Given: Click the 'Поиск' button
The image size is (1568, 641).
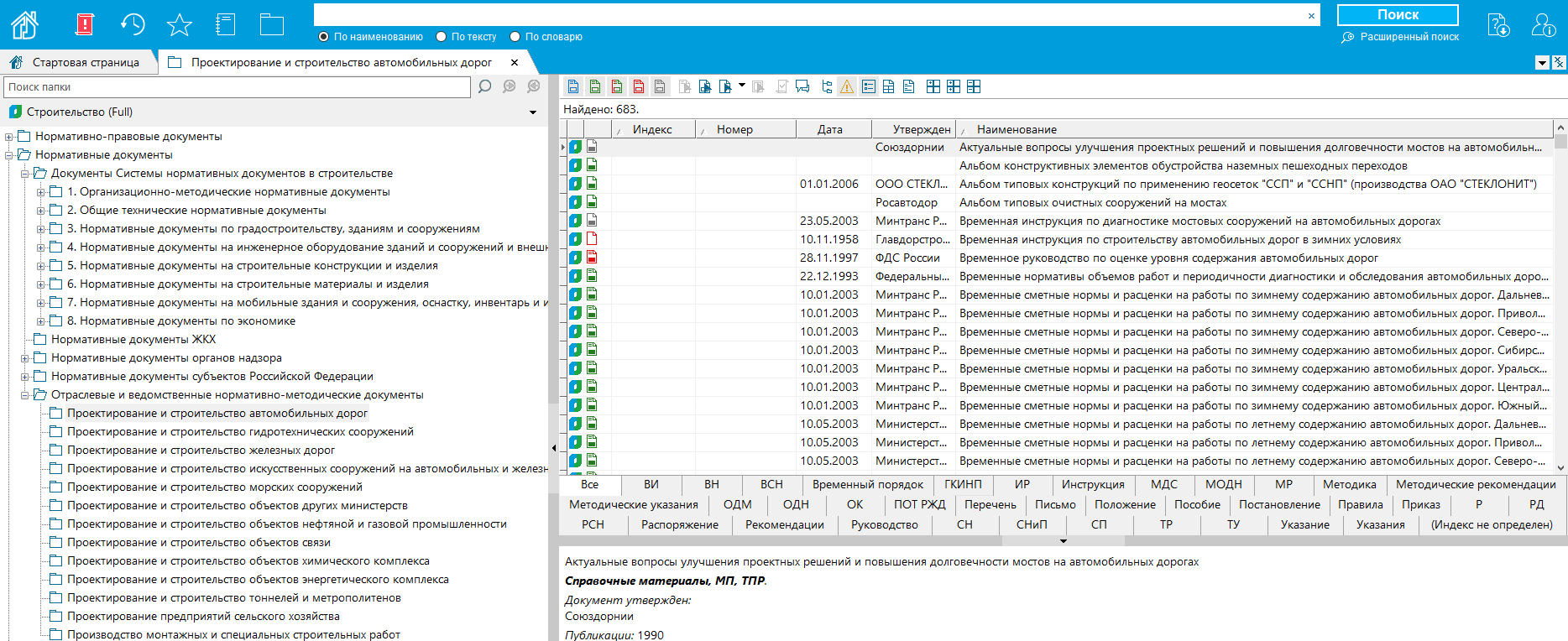Looking at the screenshot, I should pos(1398,15).
